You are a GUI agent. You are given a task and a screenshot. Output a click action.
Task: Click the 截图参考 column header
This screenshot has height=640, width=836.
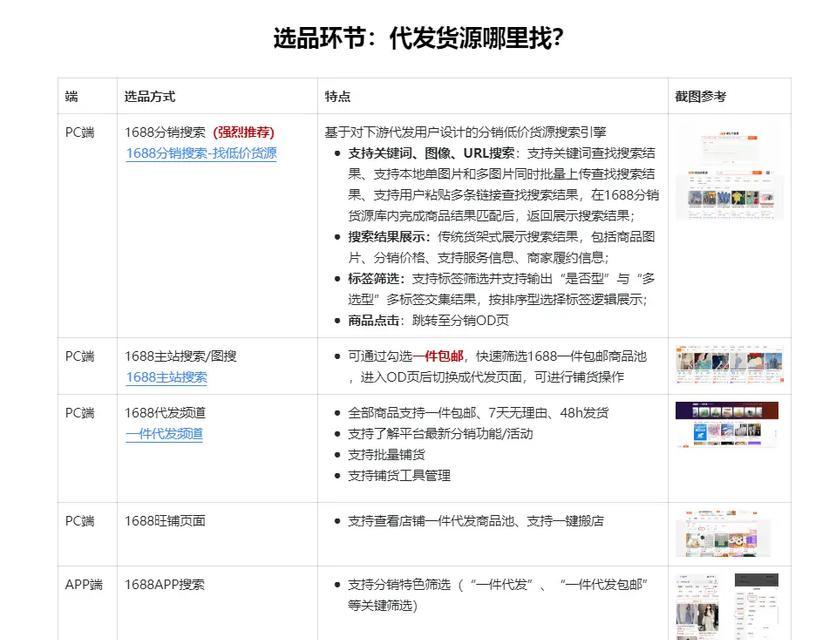point(701,97)
